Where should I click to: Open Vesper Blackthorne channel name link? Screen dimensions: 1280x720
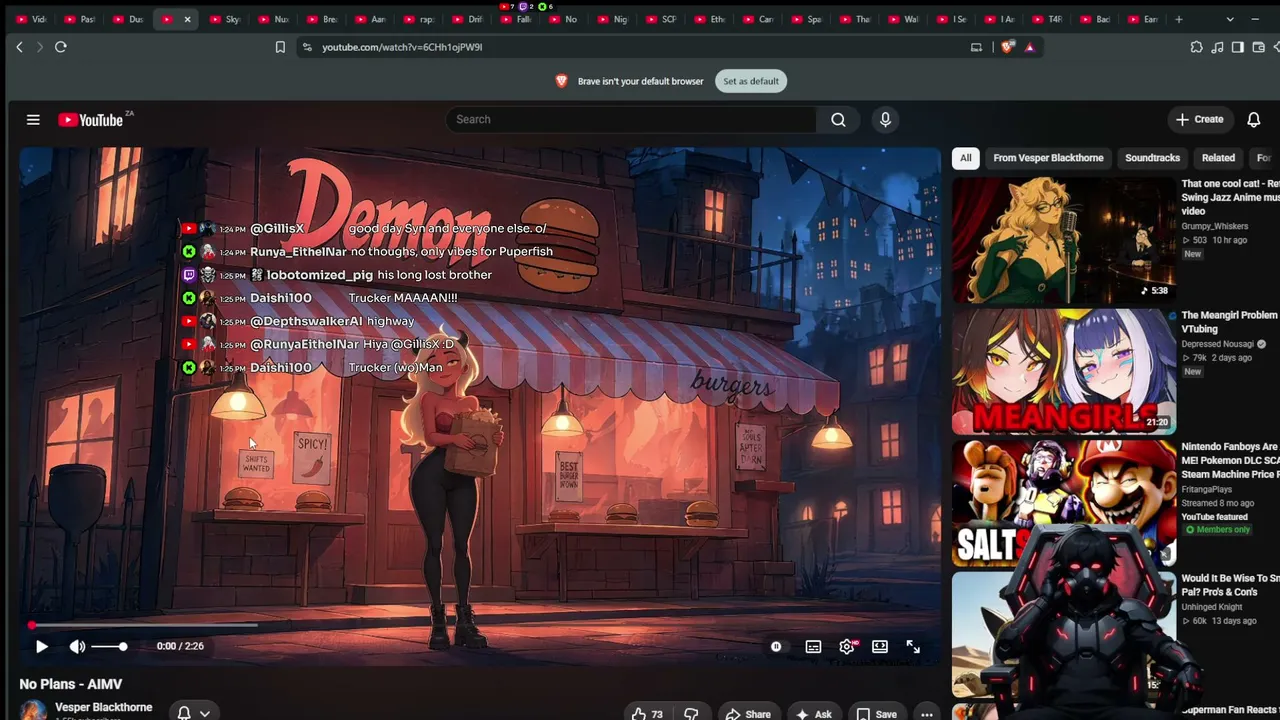tap(104, 707)
